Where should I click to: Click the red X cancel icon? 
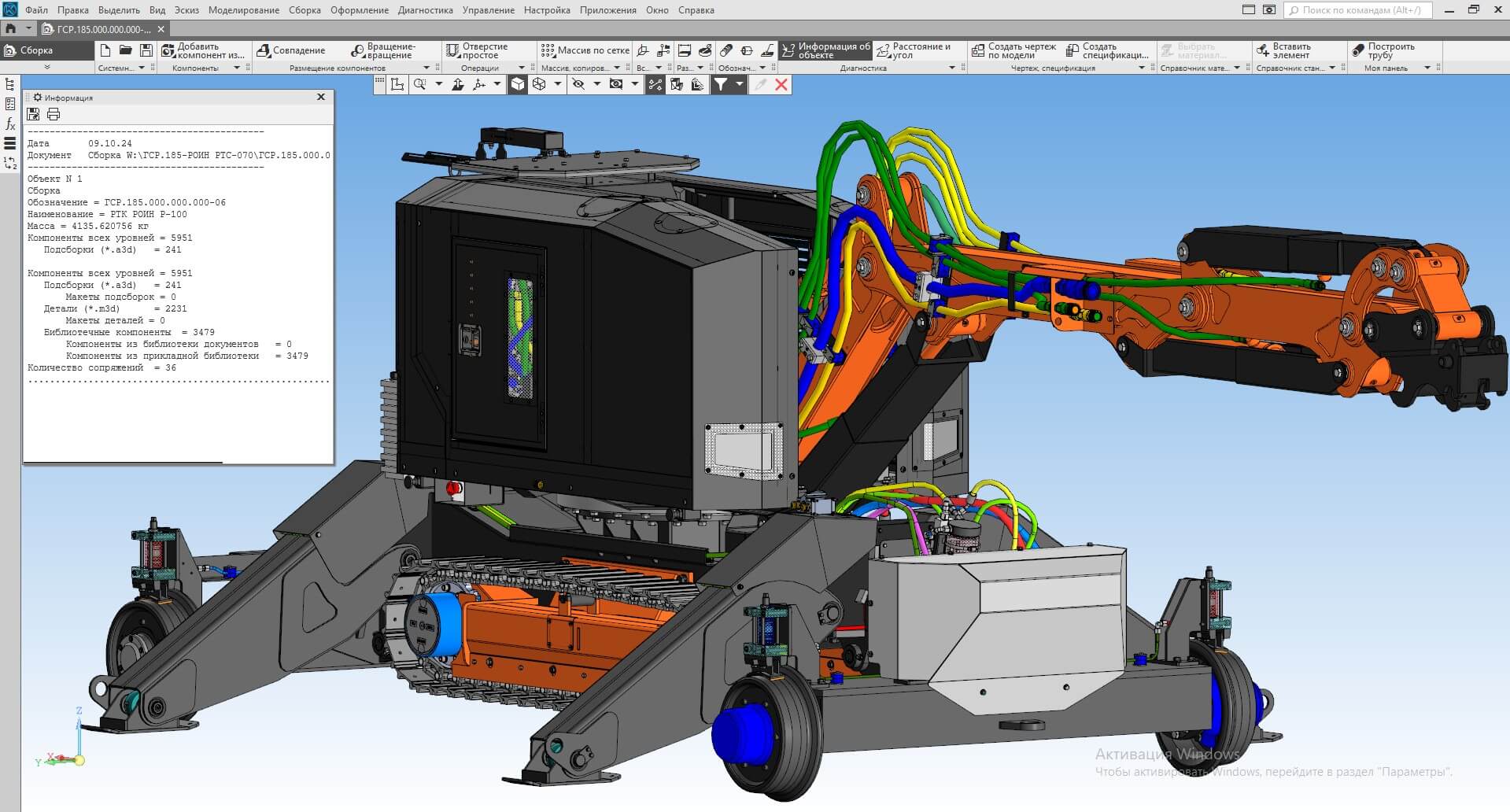click(781, 85)
